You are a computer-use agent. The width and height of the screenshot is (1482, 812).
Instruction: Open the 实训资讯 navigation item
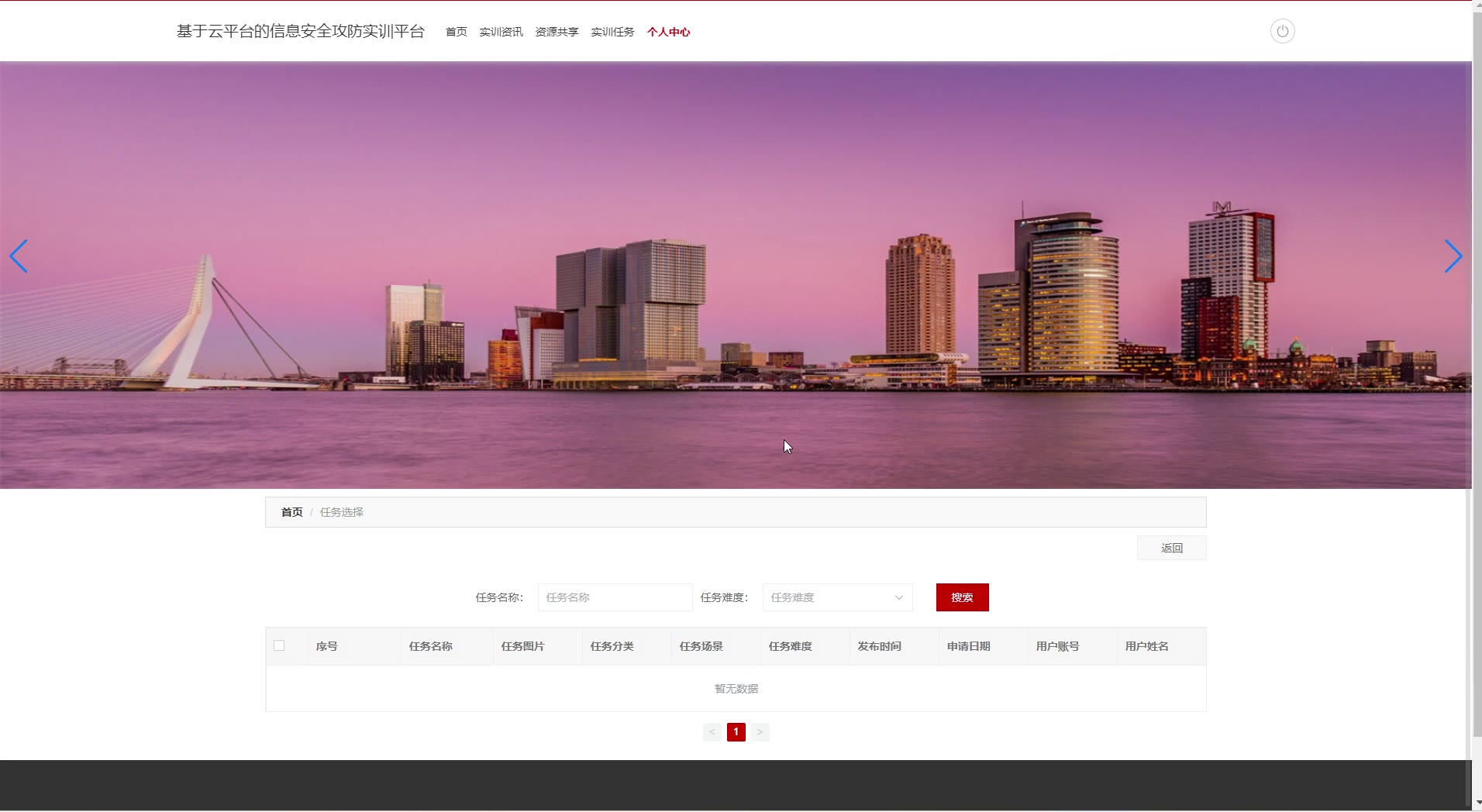[x=501, y=32]
